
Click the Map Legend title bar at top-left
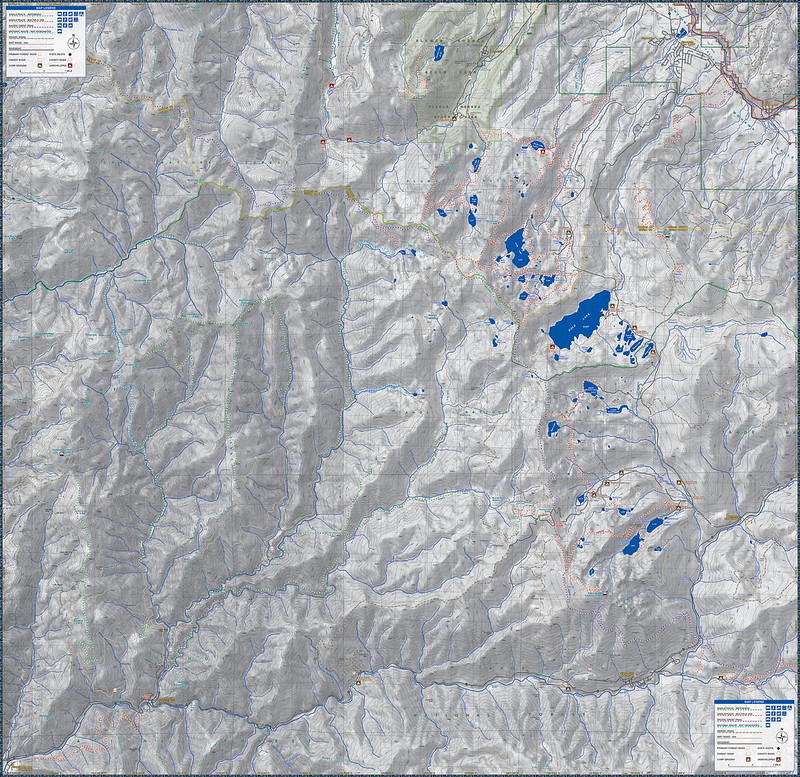pyautogui.click(x=46, y=8)
